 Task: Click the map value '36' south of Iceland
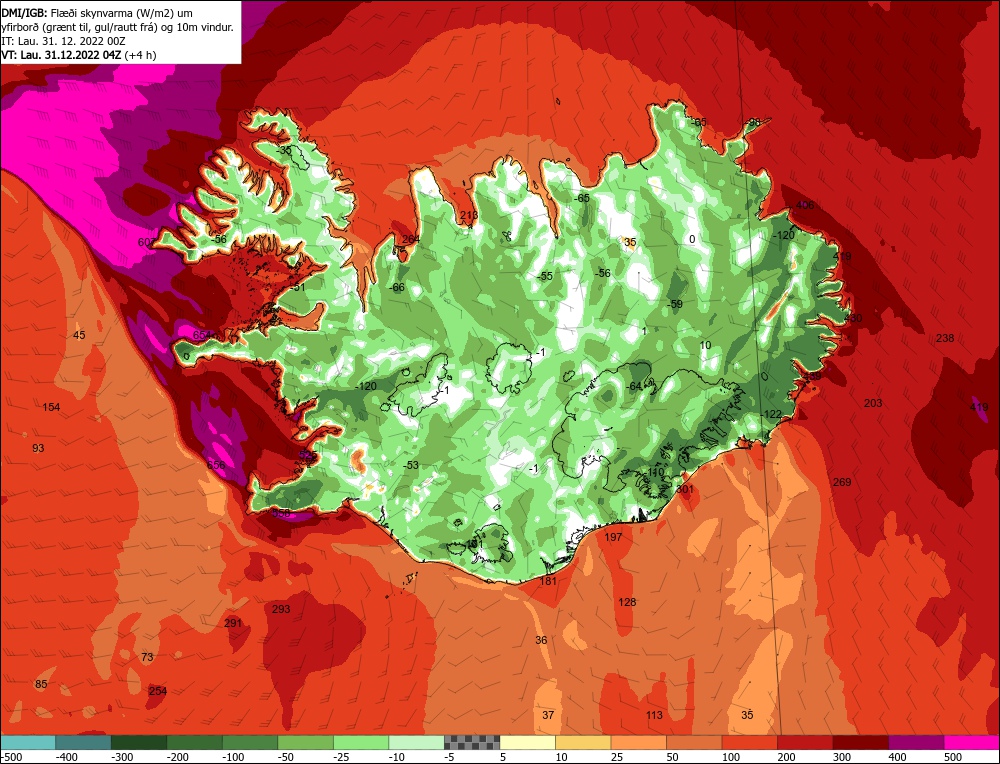(541, 640)
